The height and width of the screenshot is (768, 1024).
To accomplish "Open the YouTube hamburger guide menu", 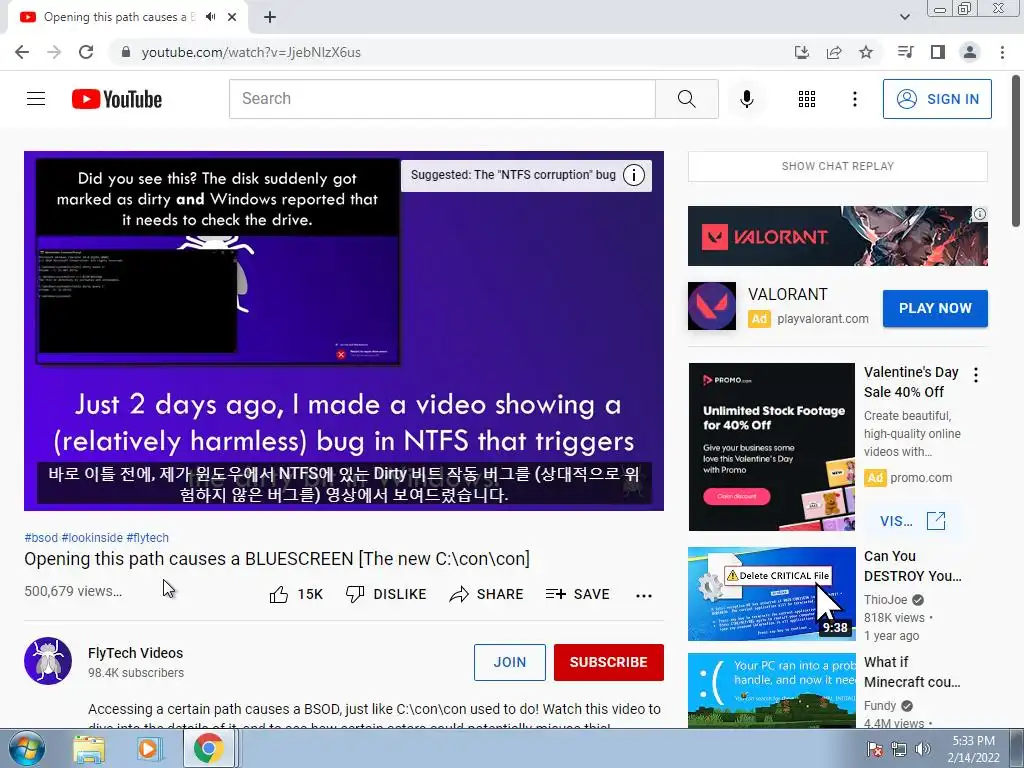I will 36,99.
